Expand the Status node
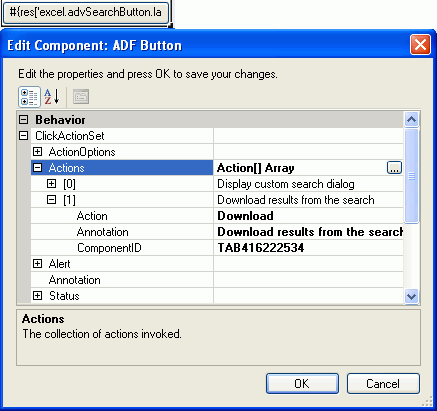 point(38,296)
